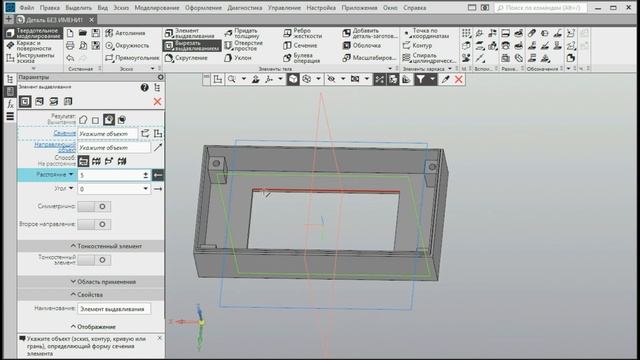The height and width of the screenshot is (360, 640).
Task: Open the Файл menu
Action: (27, 8)
